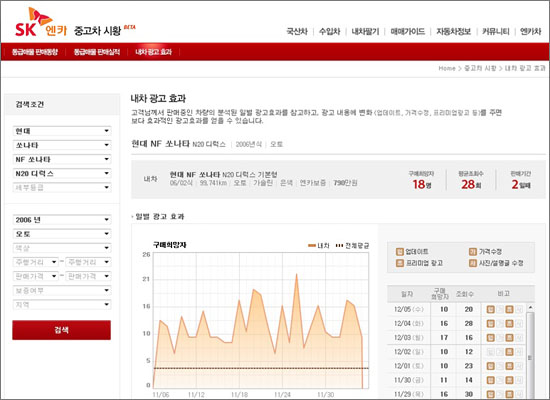Click the 구매희망자 column header
The width and height of the screenshot is (550, 400).
pos(440,294)
